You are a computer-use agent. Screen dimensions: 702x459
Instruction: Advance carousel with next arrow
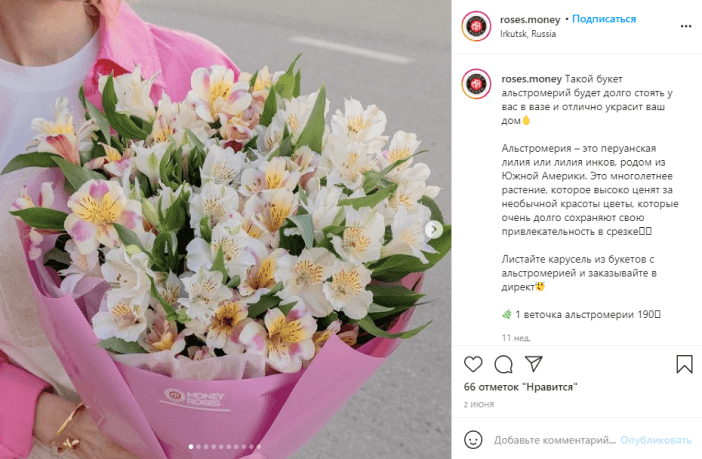coord(433,230)
